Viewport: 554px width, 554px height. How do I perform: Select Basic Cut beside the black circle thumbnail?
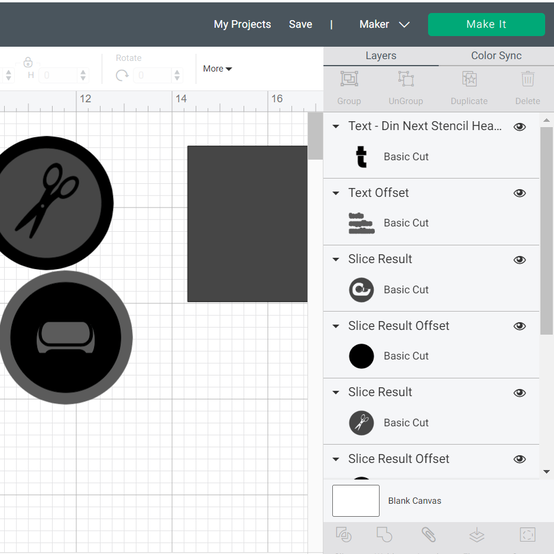(x=406, y=356)
